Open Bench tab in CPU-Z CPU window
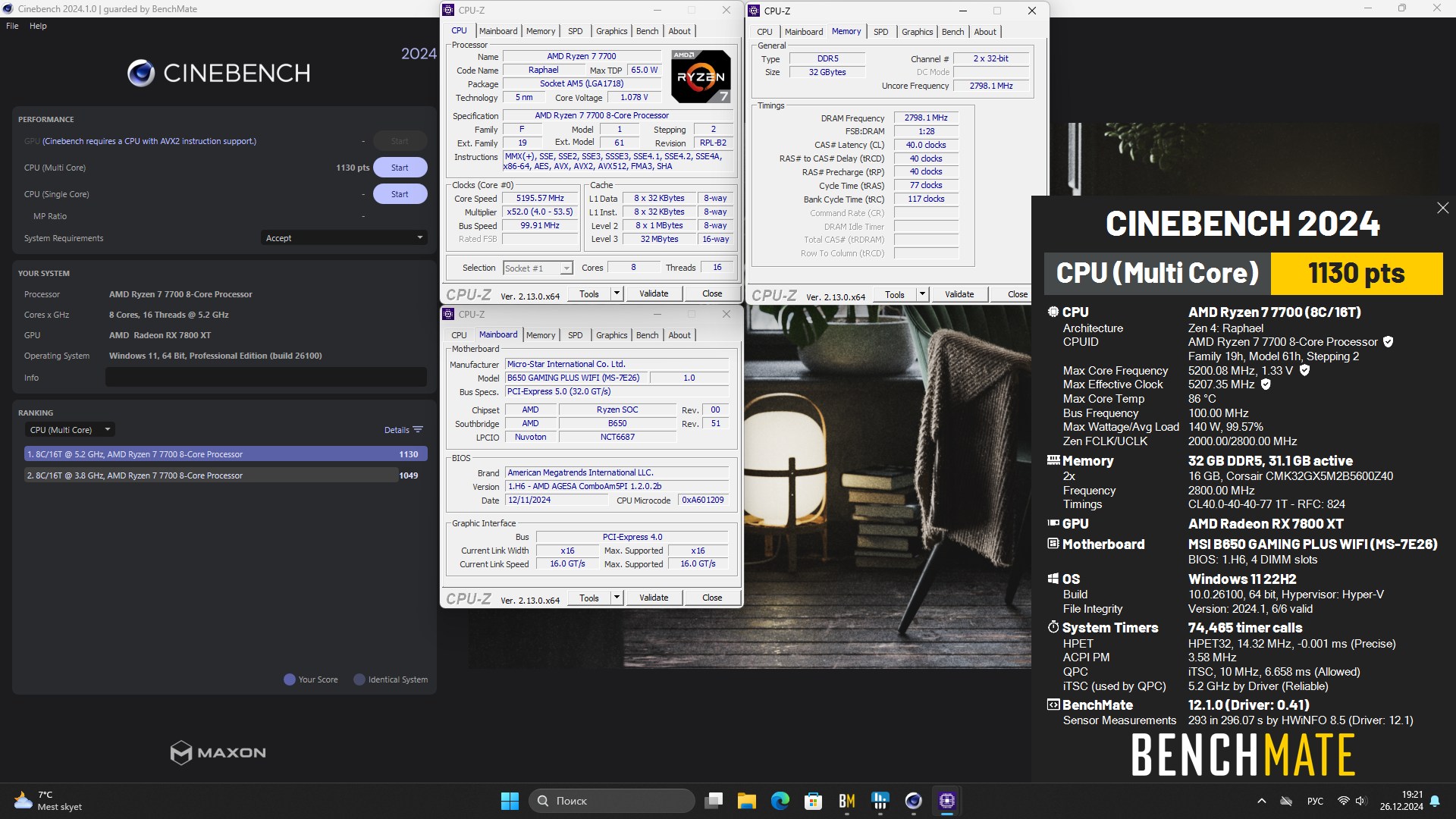Image resolution: width=1456 pixels, height=819 pixels. point(647,31)
